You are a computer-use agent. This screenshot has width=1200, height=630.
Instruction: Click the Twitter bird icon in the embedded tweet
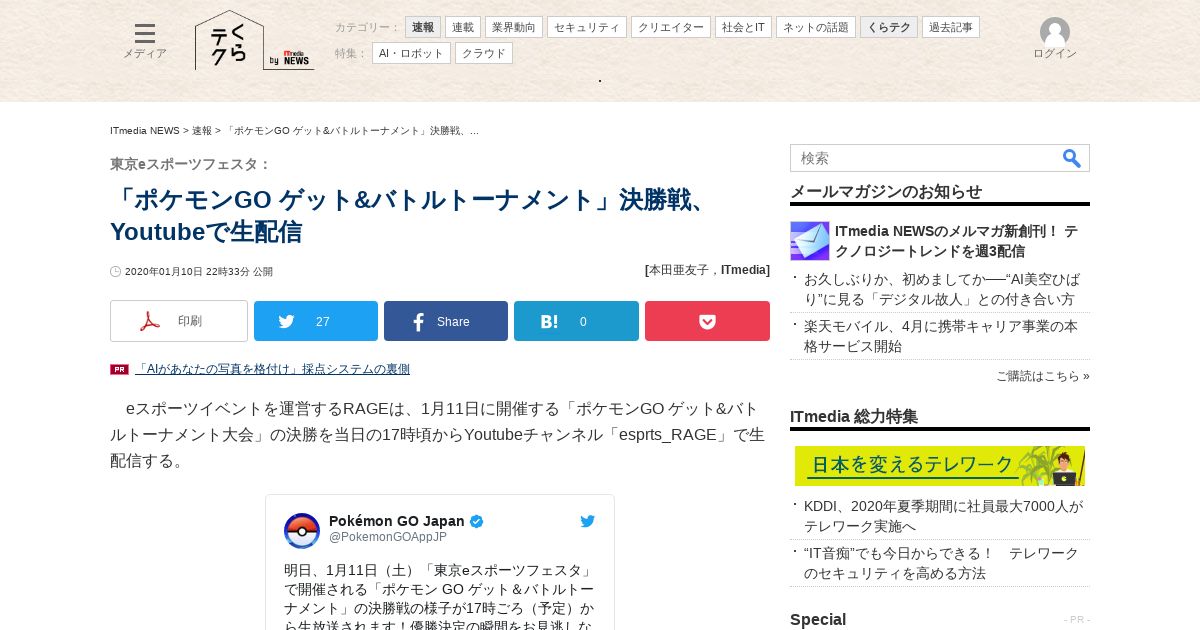588,521
